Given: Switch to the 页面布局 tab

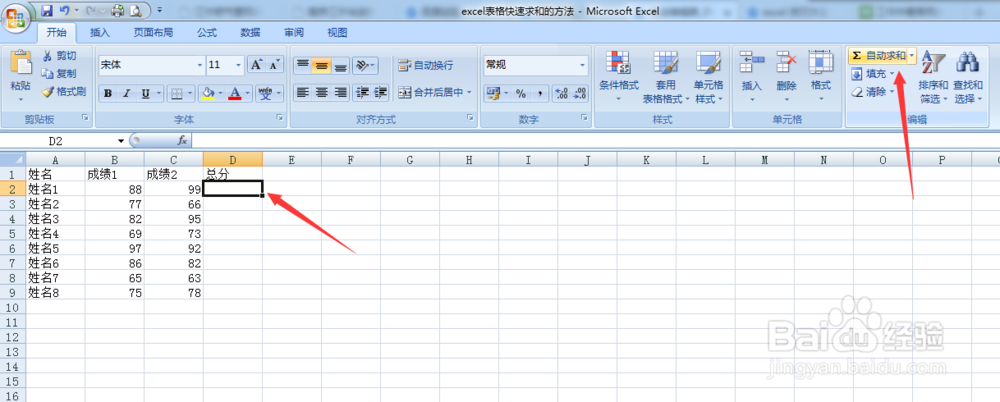Looking at the screenshot, I should tap(153, 33).
